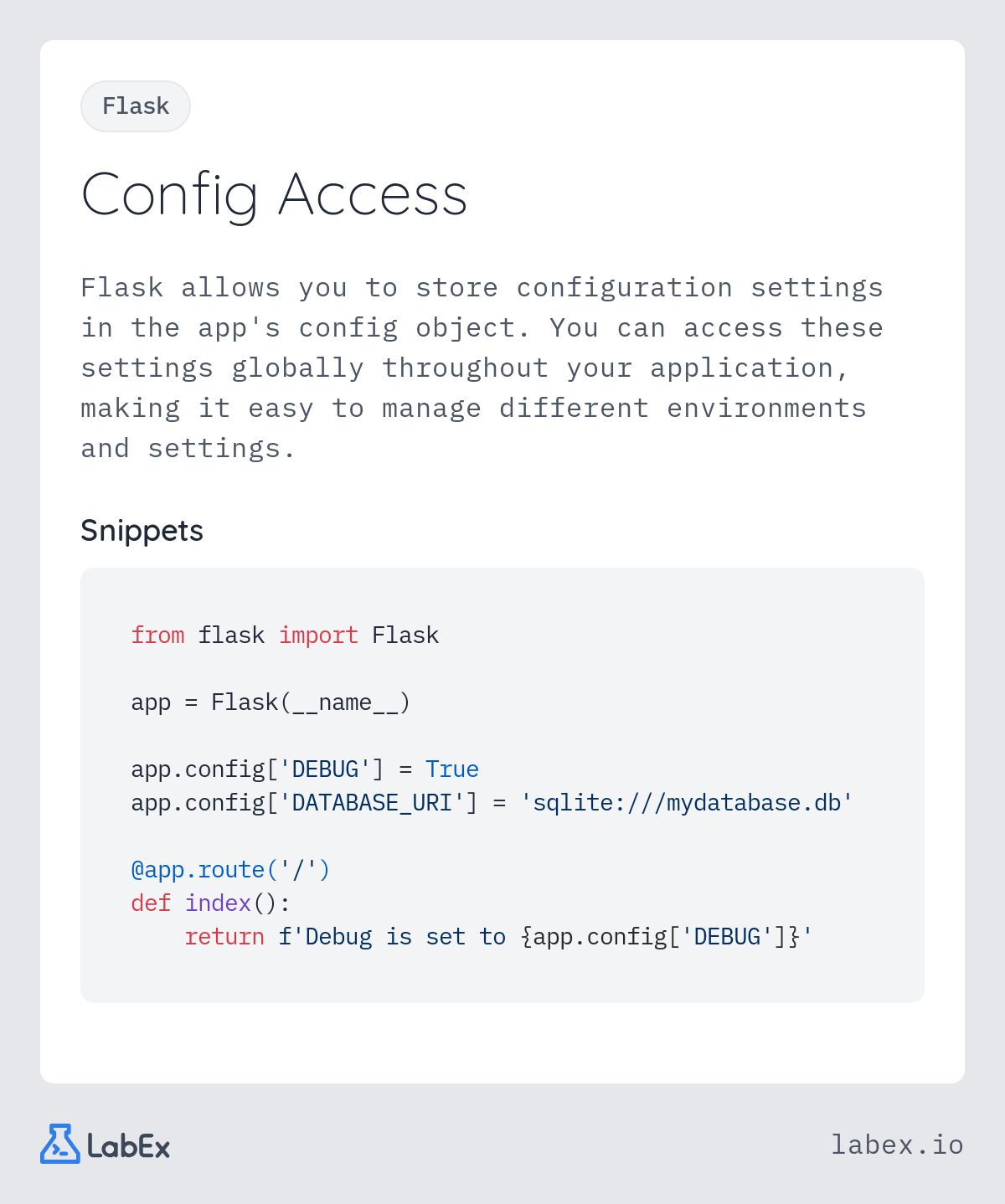Viewport: 1005px width, 1204px height.
Task: Click the 'app = Flask(__name__)' line
Action: click(271, 702)
